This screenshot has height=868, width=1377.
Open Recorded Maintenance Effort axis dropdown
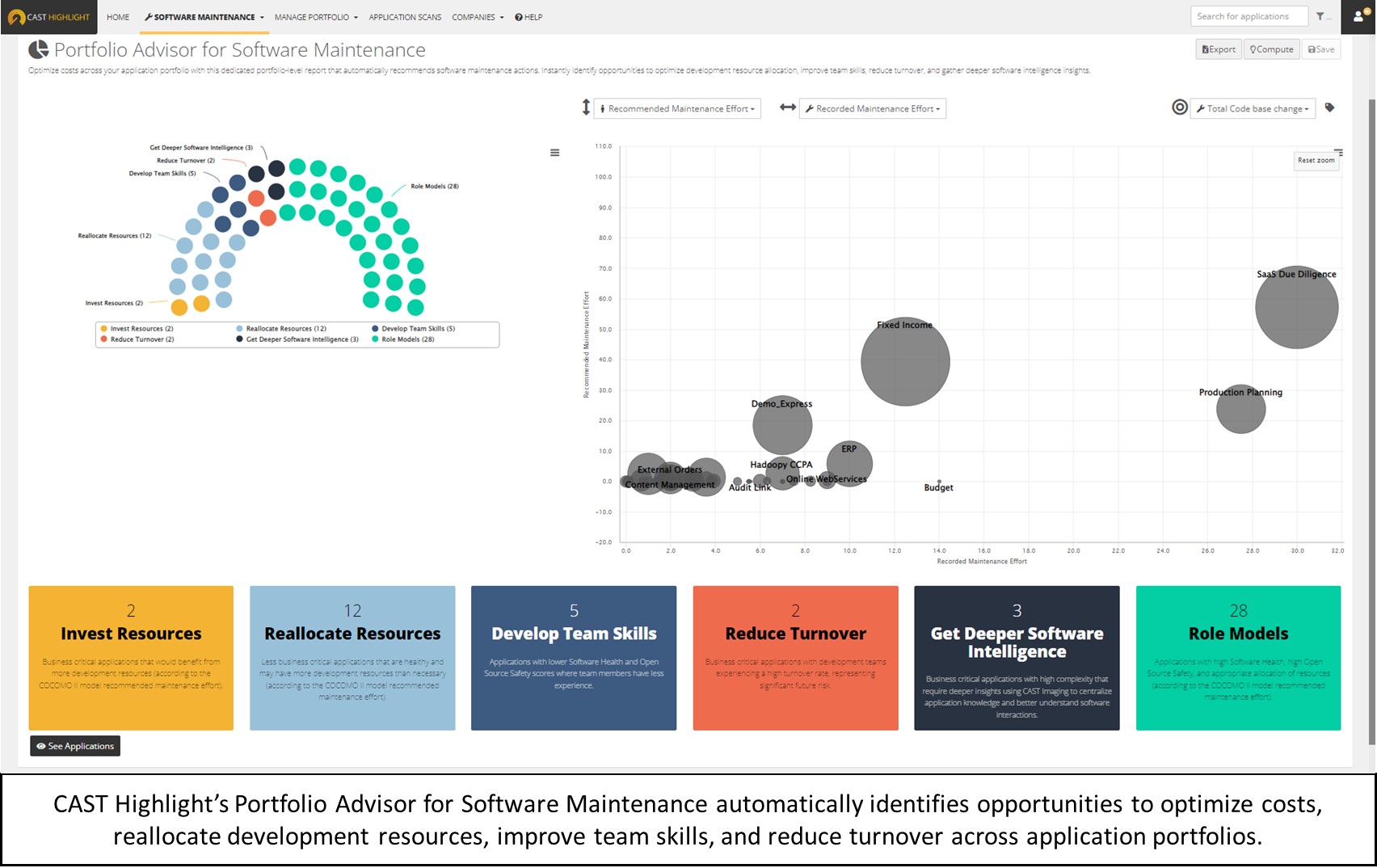(873, 108)
